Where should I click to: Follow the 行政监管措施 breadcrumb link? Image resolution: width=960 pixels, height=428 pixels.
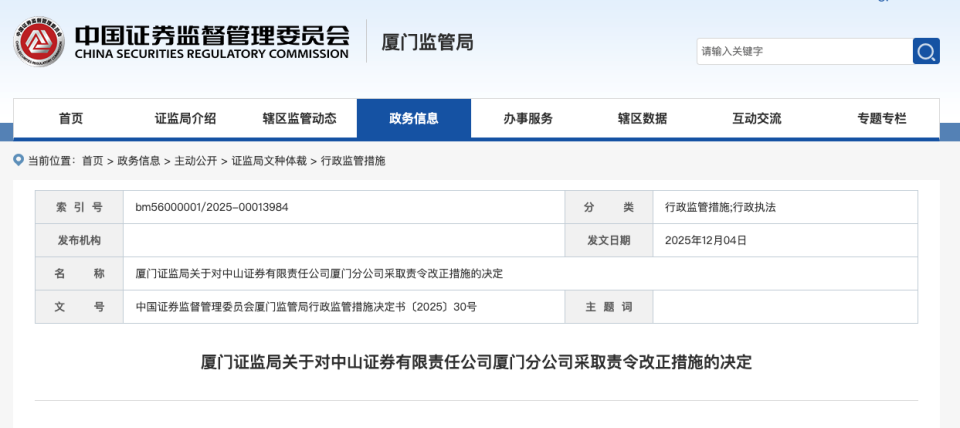pos(353,161)
